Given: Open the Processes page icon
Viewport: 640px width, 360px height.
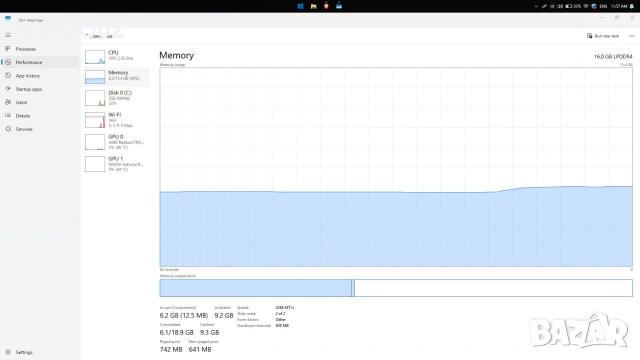Looking at the screenshot, I should [x=8, y=49].
